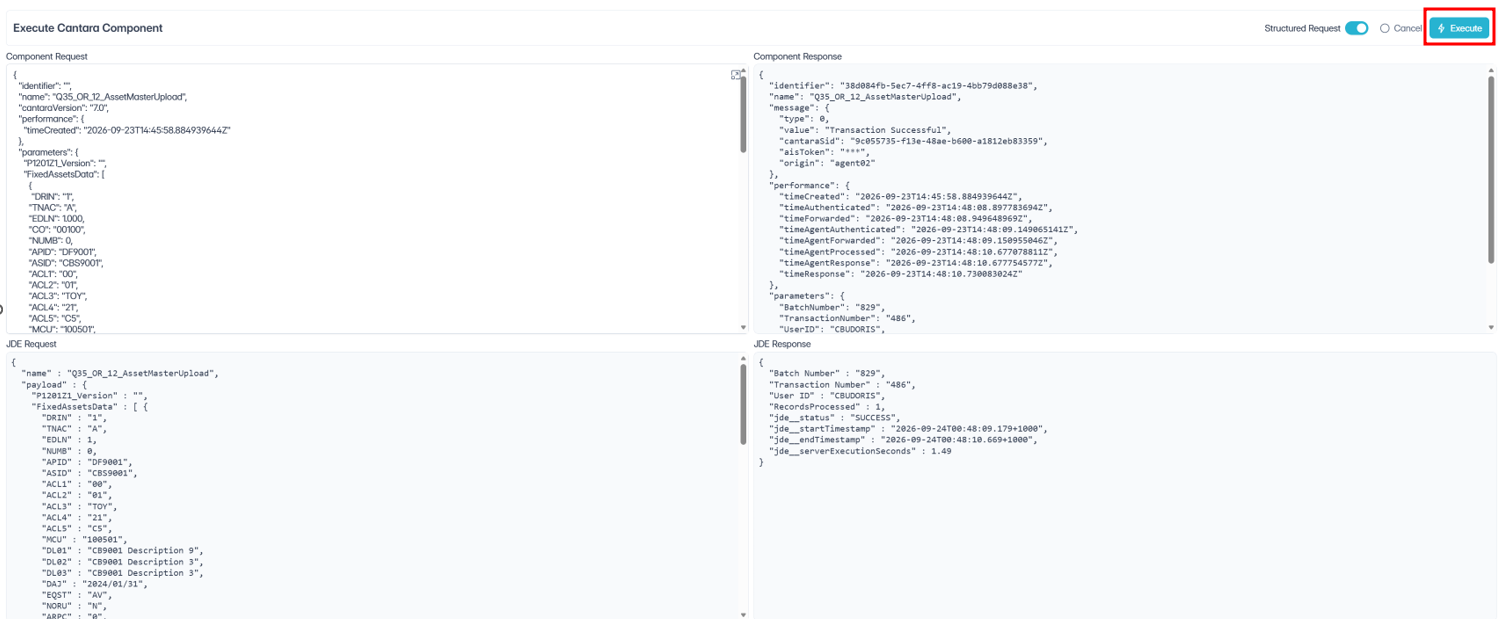Click the "timeForwarded" line
The width and height of the screenshot is (1500, 619).
coord(905,218)
